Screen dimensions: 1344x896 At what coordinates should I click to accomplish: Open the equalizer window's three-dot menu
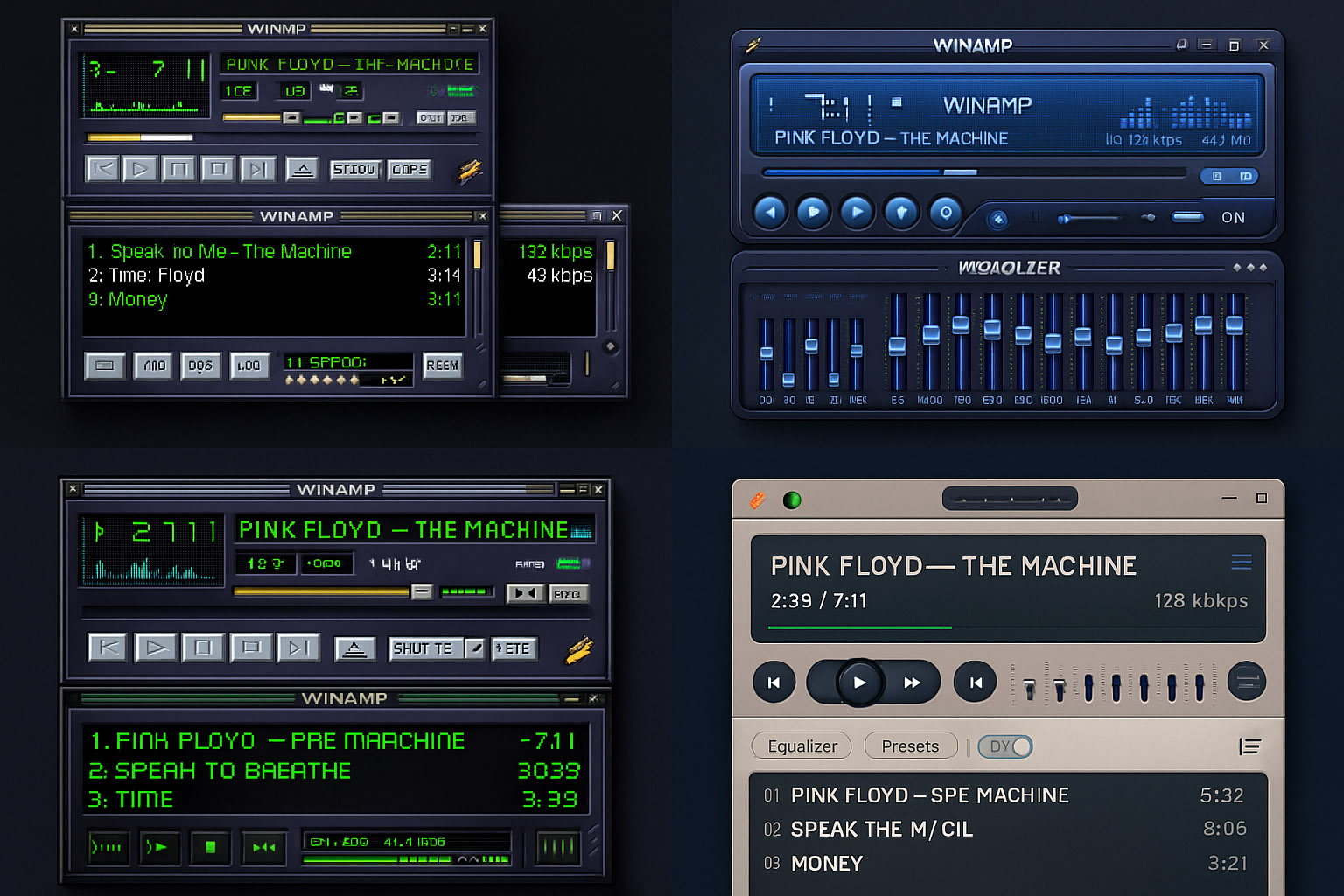1251,268
